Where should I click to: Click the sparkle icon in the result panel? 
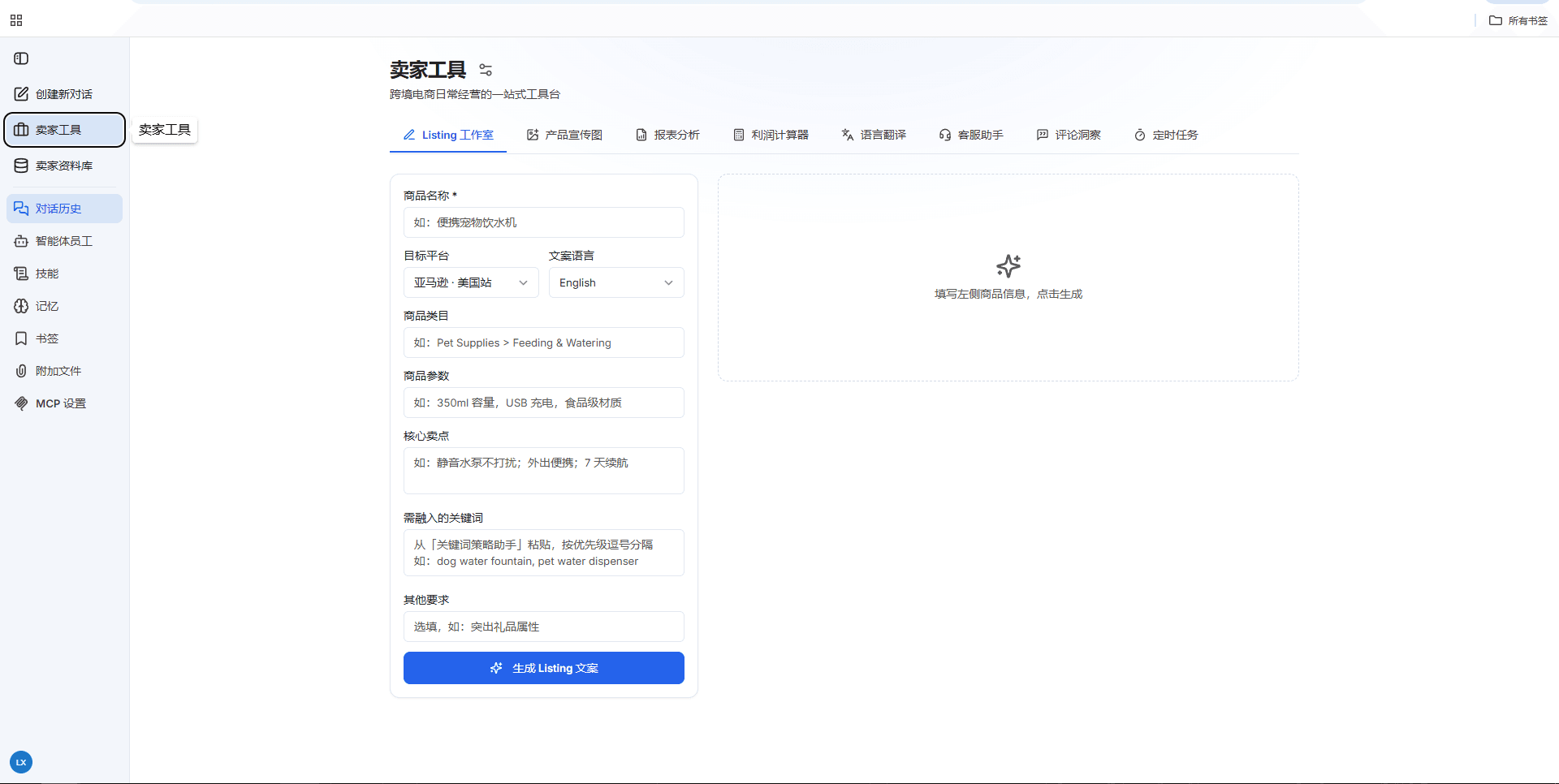pyautogui.click(x=1008, y=266)
